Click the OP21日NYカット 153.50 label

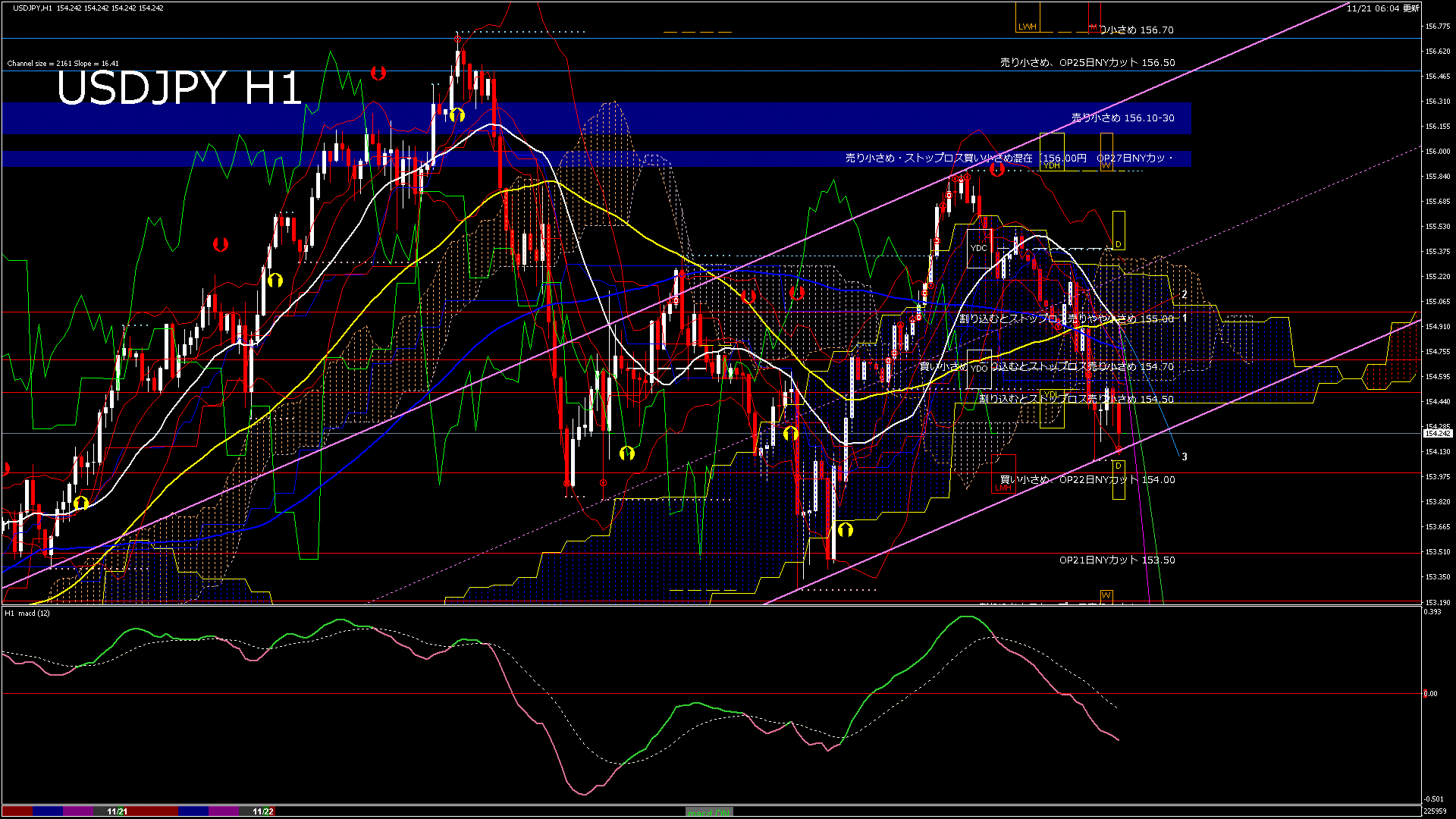pos(1116,560)
